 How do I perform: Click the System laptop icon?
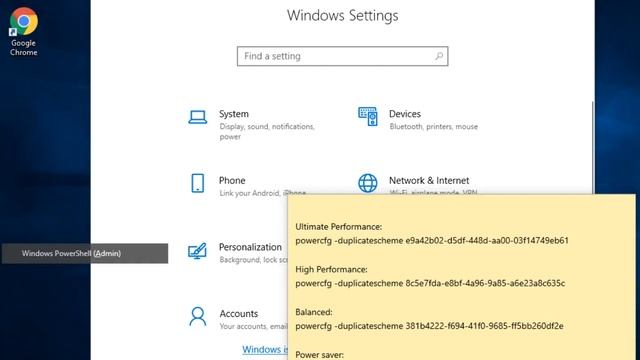pyautogui.click(x=198, y=117)
